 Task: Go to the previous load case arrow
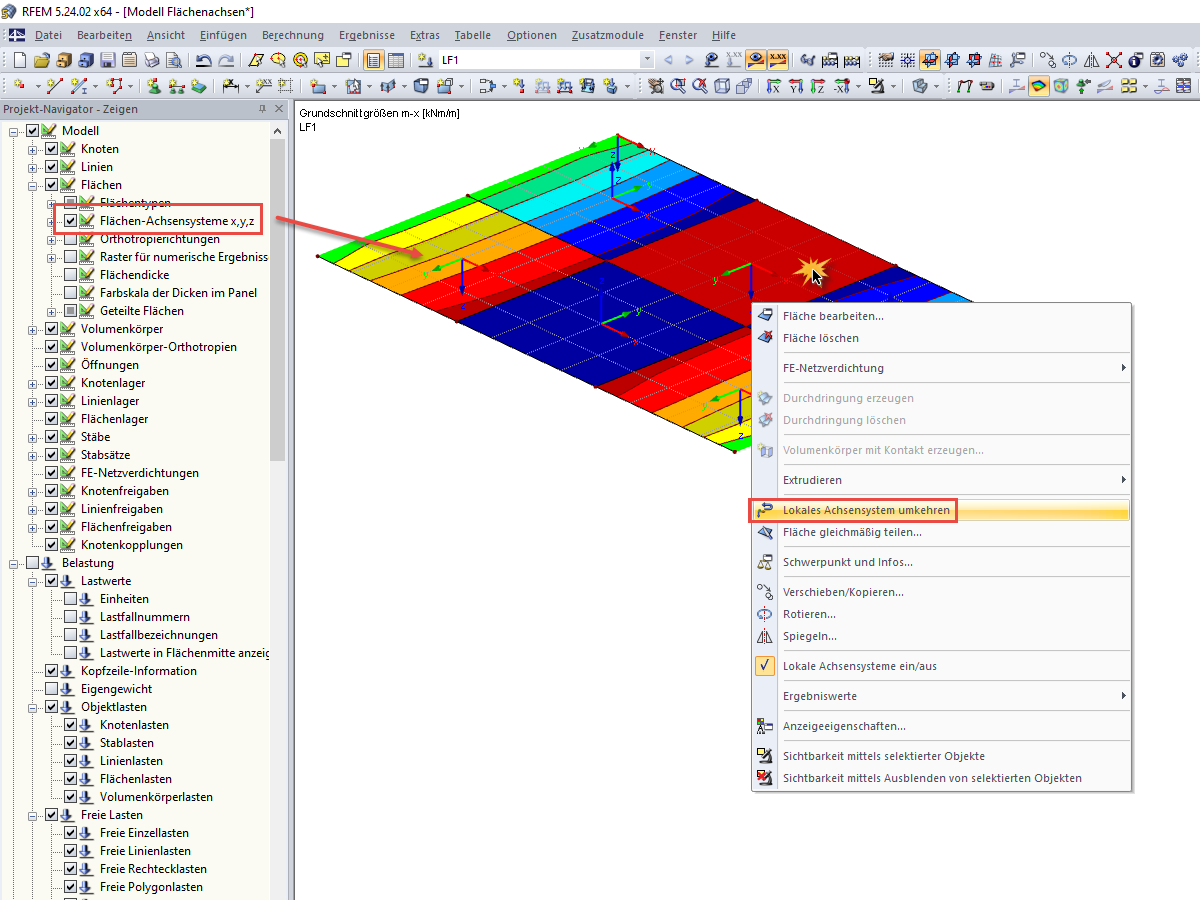point(668,60)
